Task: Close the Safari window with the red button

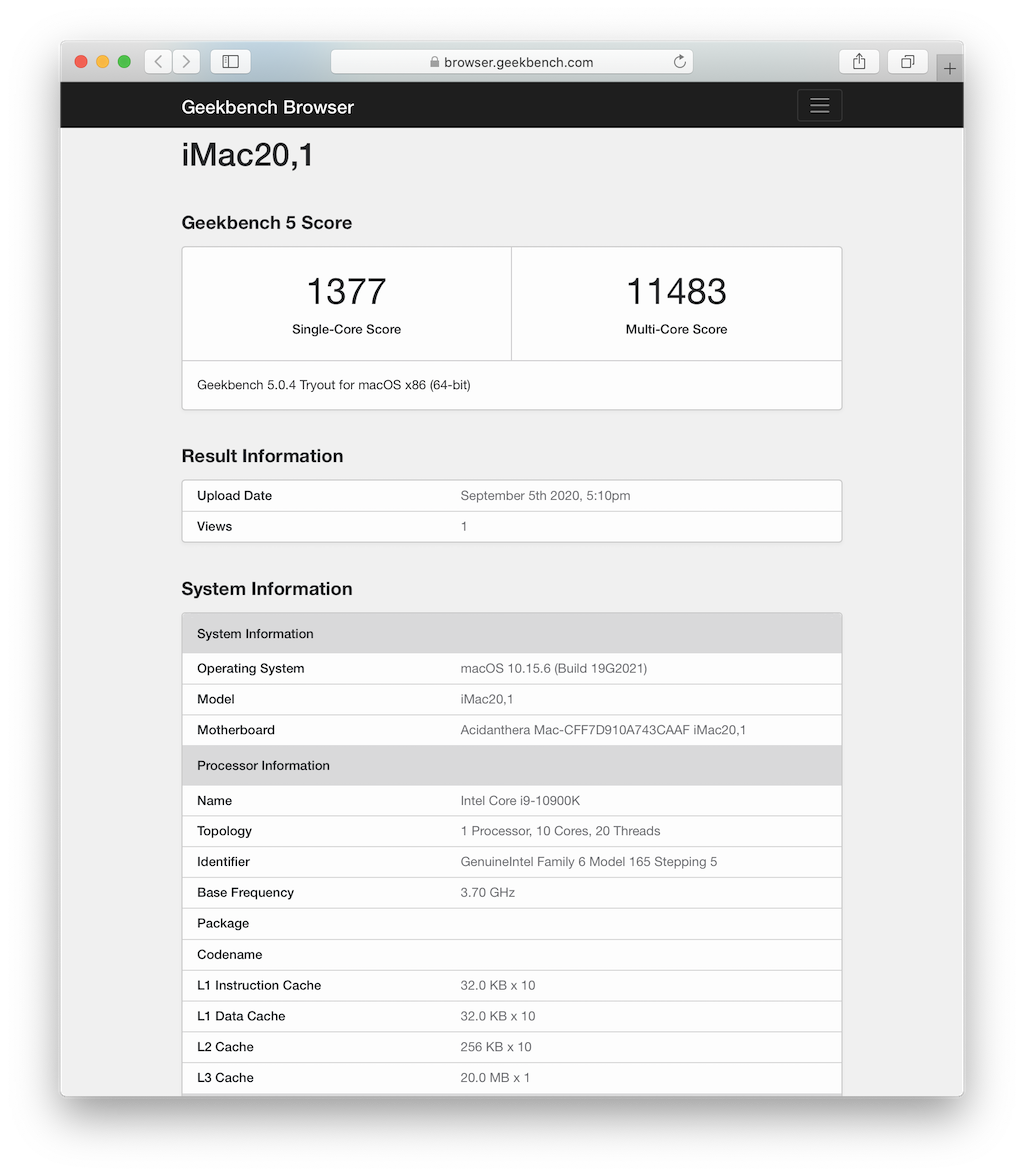Action: pos(81,62)
